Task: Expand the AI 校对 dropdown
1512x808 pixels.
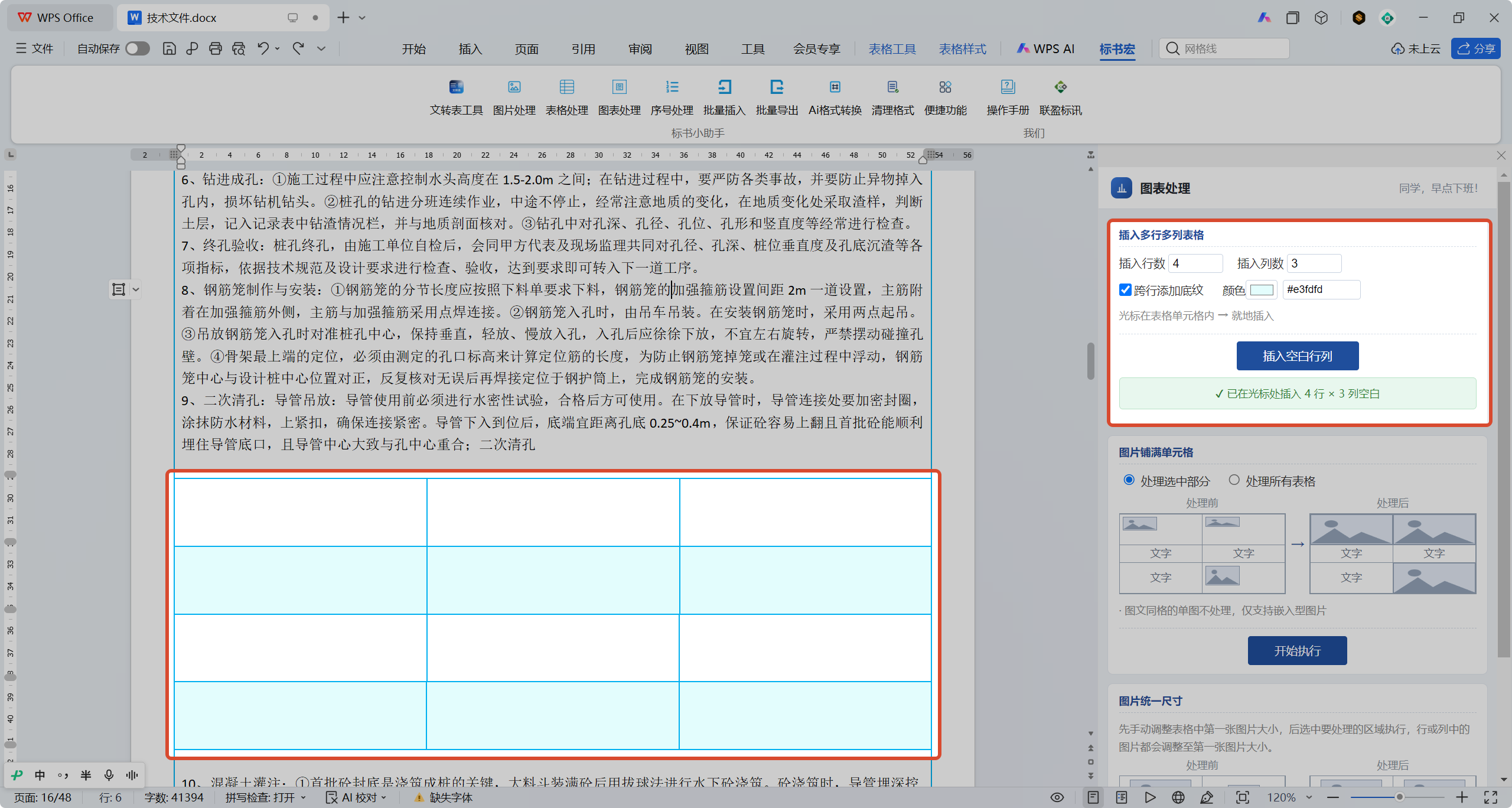Action: (384, 797)
